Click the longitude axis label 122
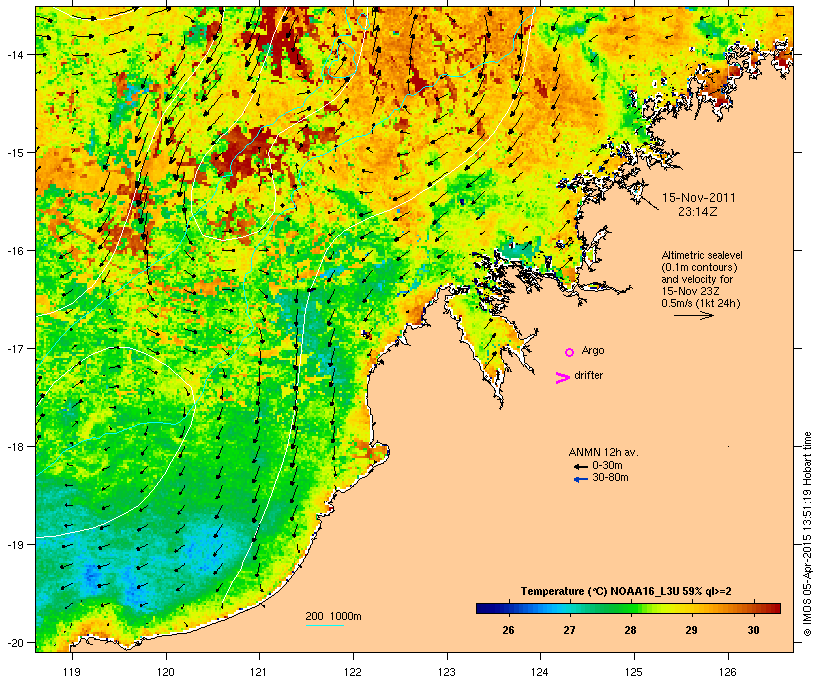Screen dimensions: 820x680 (353, 672)
